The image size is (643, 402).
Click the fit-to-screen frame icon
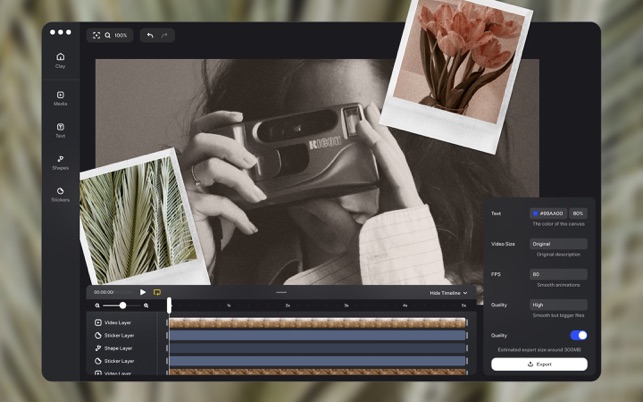(x=96, y=35)
